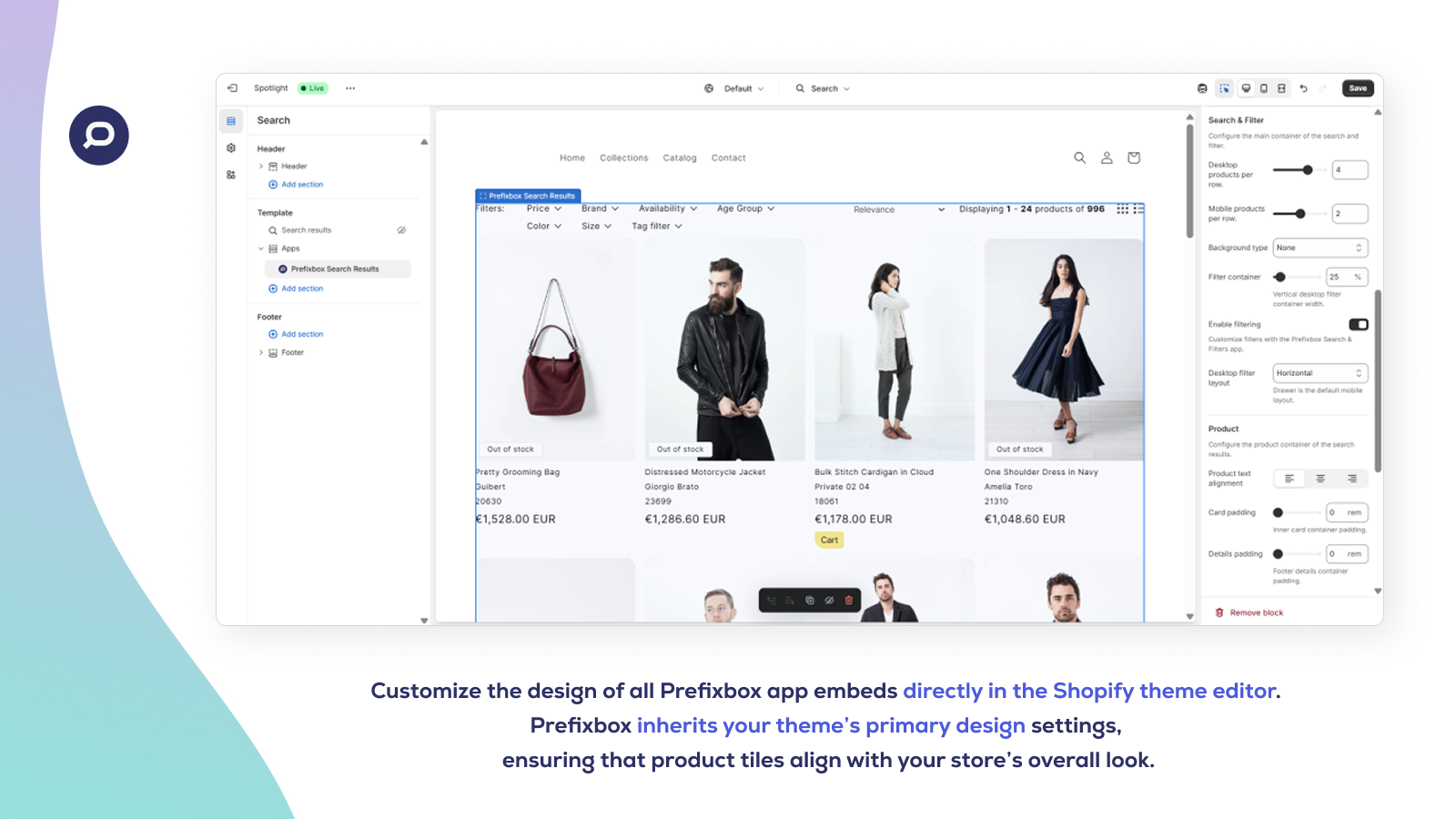Image resolution: width=1456 pixels, height=819 pixels.
Task: Open the Background type None dropdown
Action: click(x=1320, y=248)
